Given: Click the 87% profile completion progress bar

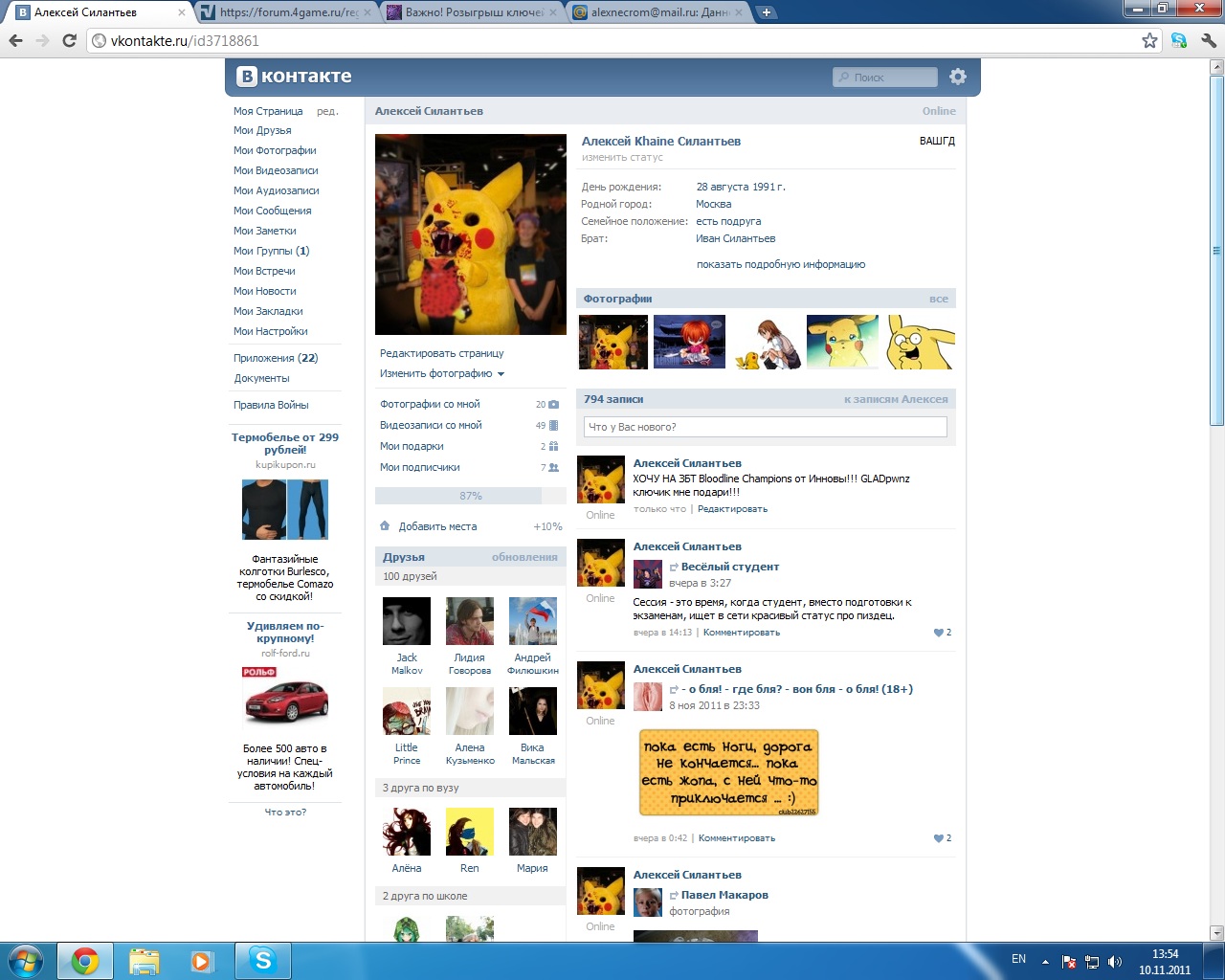Looking at the screenshot, I should point(471,496).
